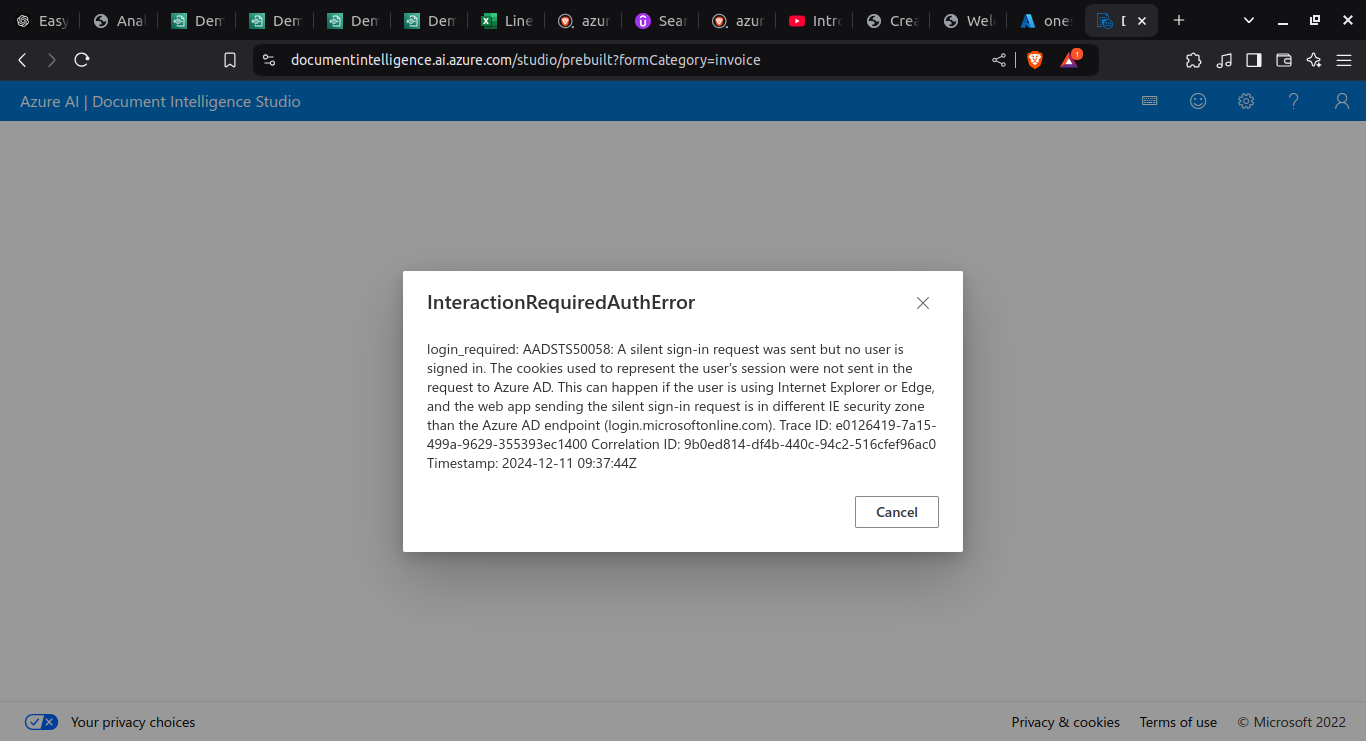Open Brave Rewards triangle icon

[1069, 60]
